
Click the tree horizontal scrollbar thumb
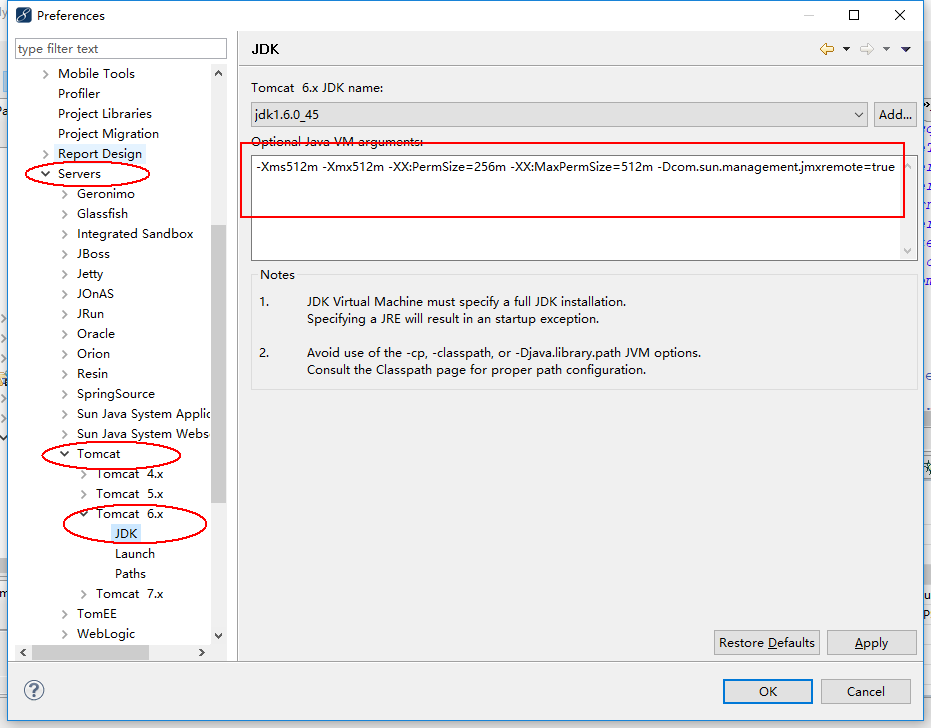[x=90, y=652]
